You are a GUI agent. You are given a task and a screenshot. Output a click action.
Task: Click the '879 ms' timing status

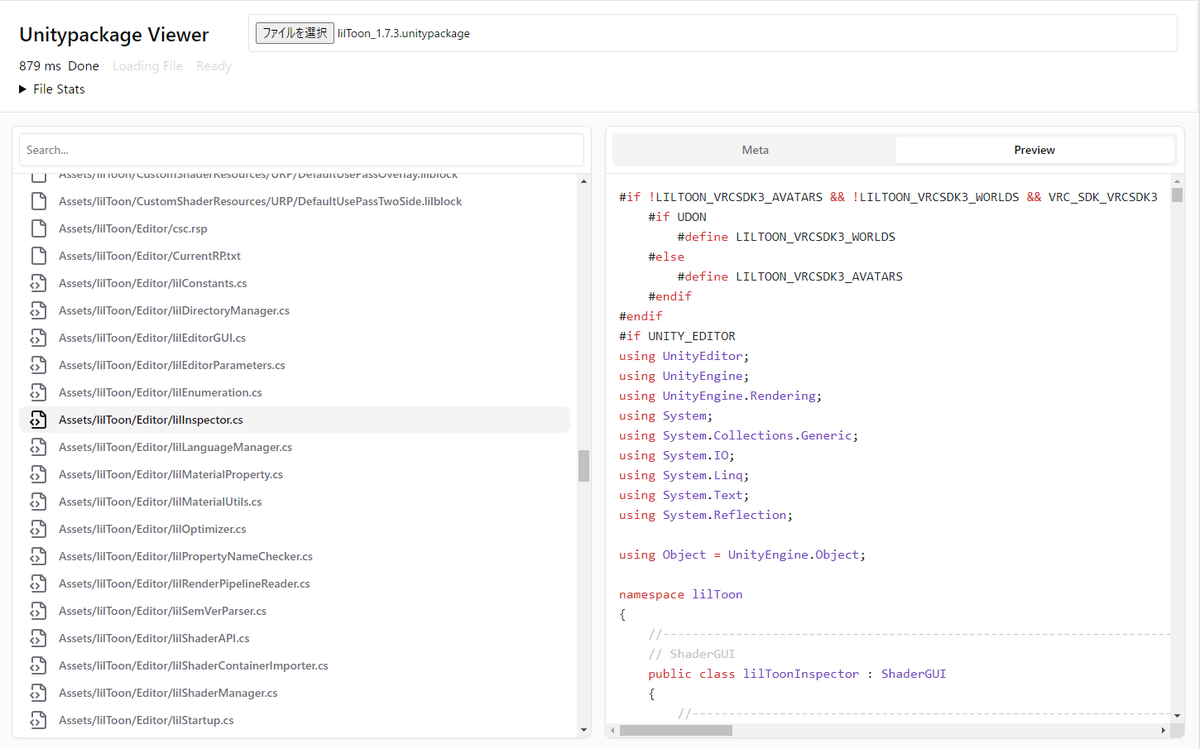coord(40,66)
